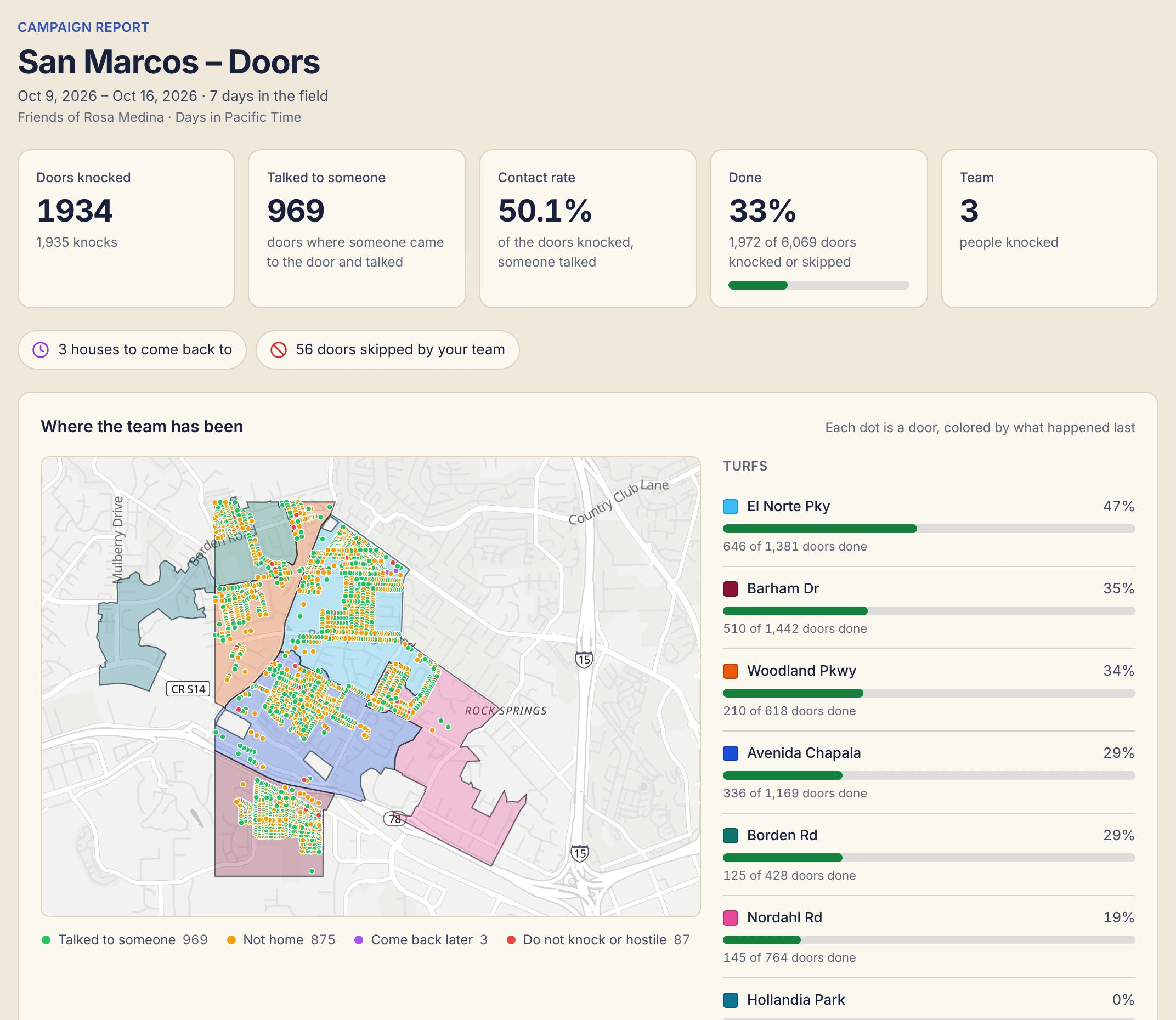Image resolution: width=1176 pixels, height=1020 pixels.
Task: Select the El Norte Pky light-blue swatch
Action: pyautogui.click(x=730, y=507)
